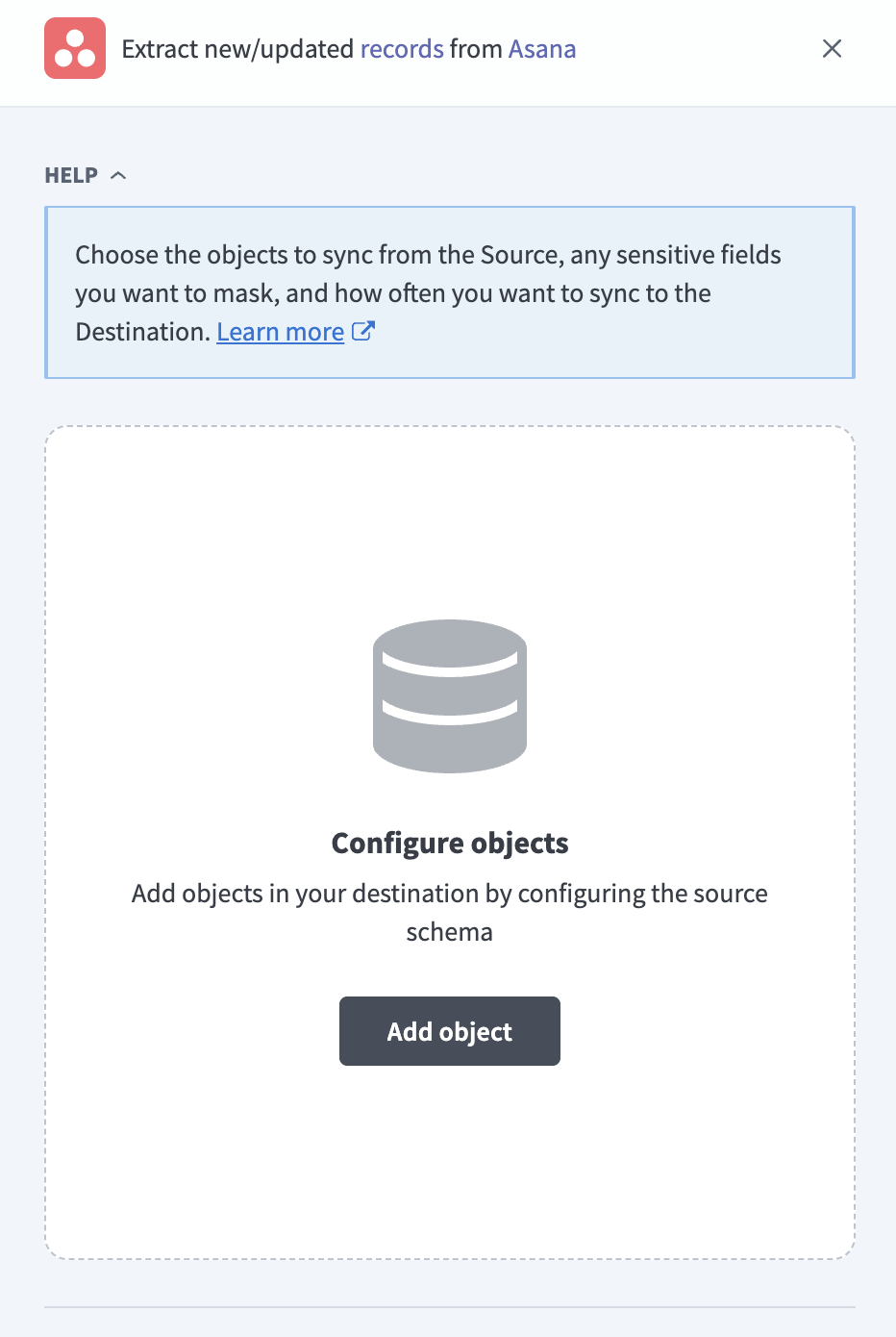896x1337 pixels.
Task: Click the gray database cylinder icon
Action: click(x=450, y=696)
